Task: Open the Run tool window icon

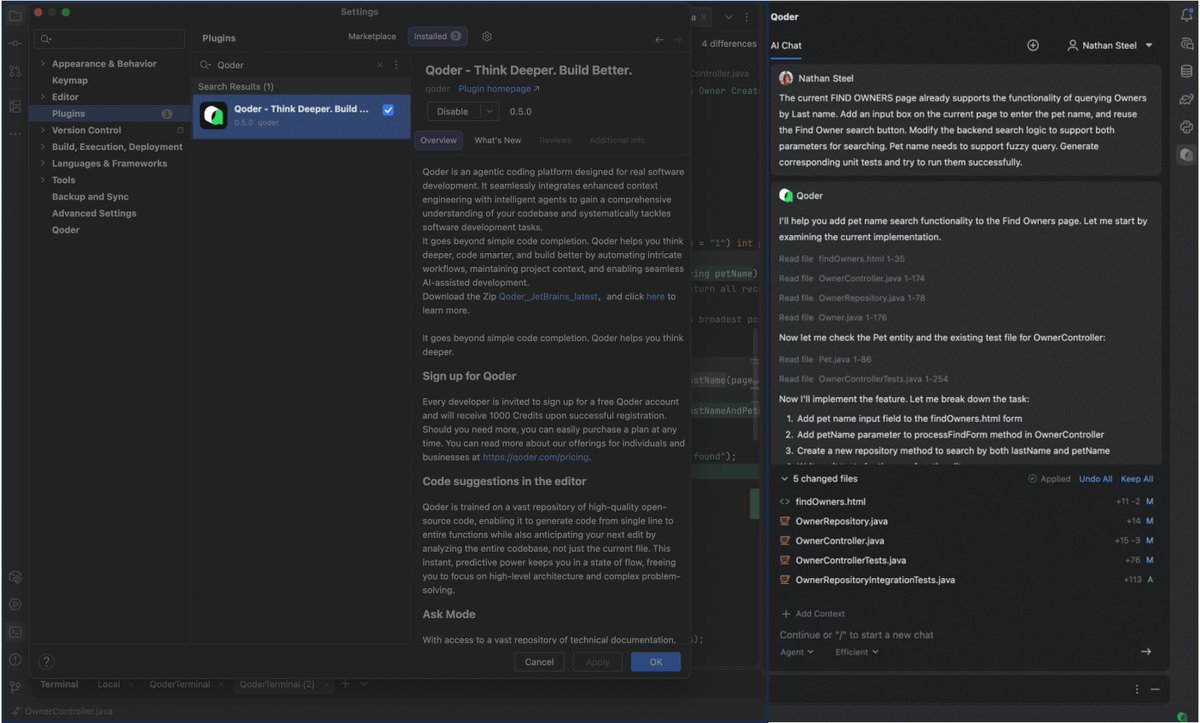Action: pyautogui.click(x=14, y=604)
